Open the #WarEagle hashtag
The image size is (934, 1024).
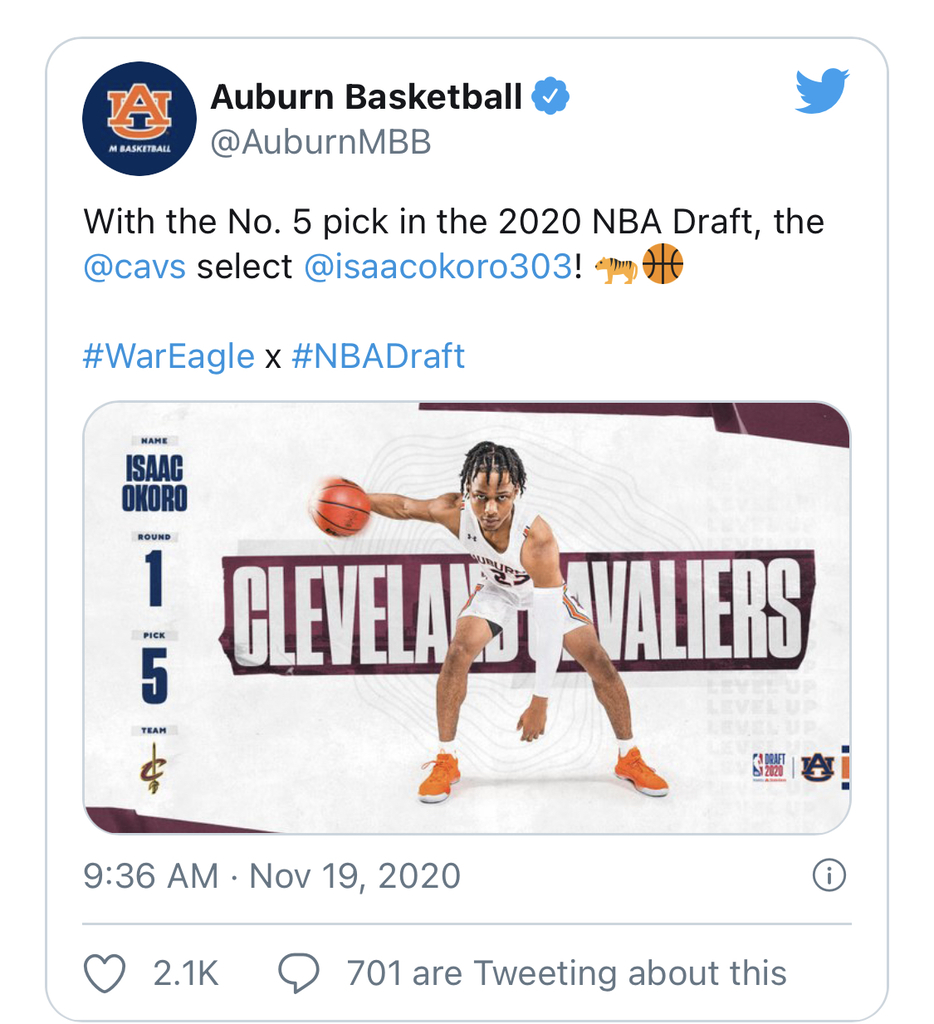169,357
